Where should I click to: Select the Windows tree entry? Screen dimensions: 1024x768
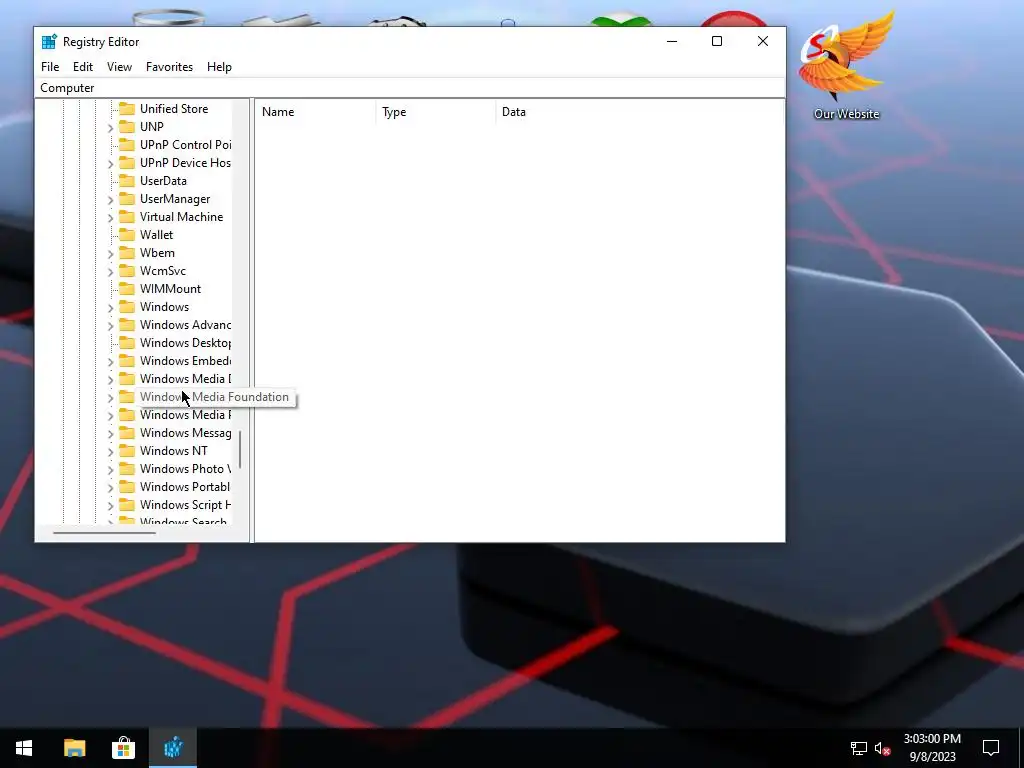[x=165, y=306]
